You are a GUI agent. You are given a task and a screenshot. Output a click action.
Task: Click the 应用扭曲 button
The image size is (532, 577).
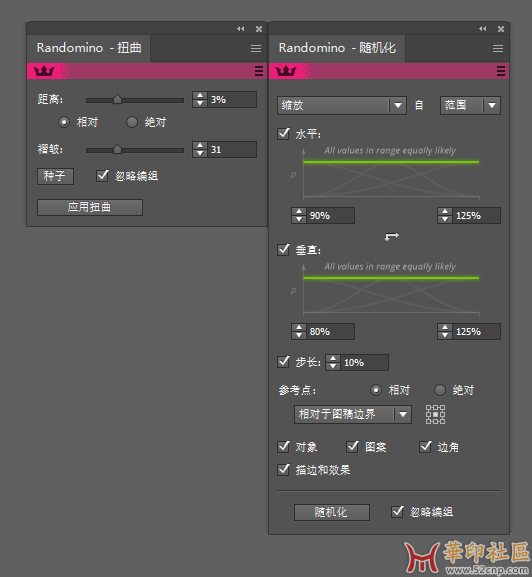[90, 207]
